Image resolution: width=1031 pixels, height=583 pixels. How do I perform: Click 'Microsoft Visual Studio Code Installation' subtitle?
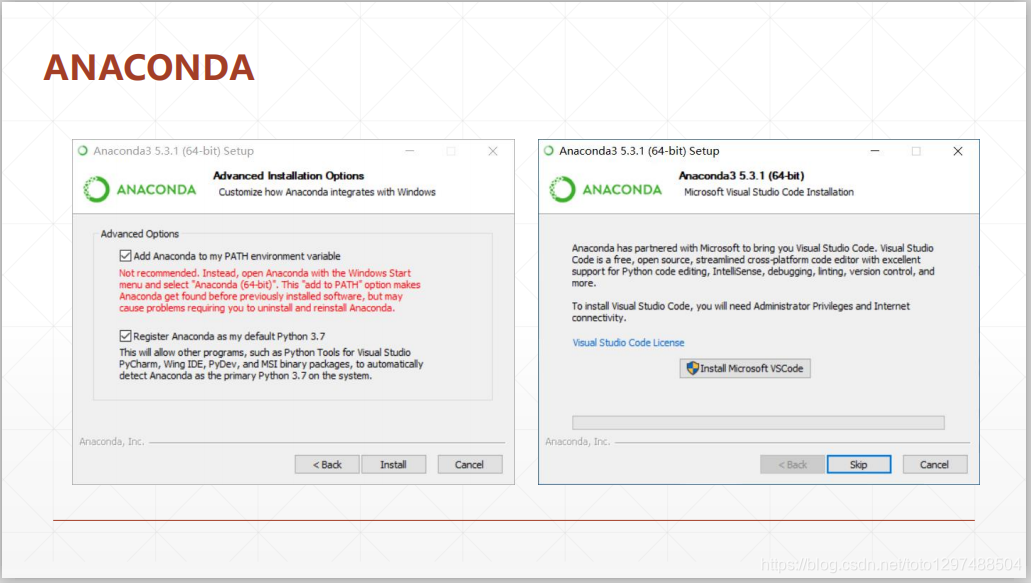[x=769, y=192]
